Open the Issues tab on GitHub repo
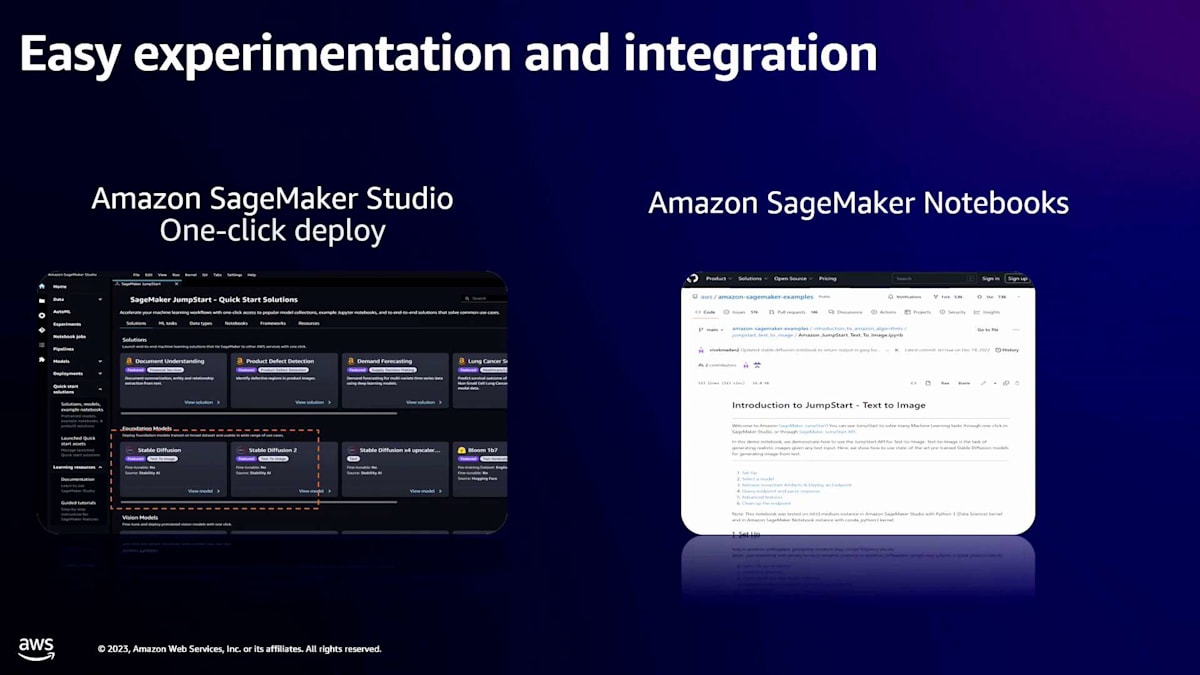Viewport: 1200px width, 675px height. coord(741,312)
